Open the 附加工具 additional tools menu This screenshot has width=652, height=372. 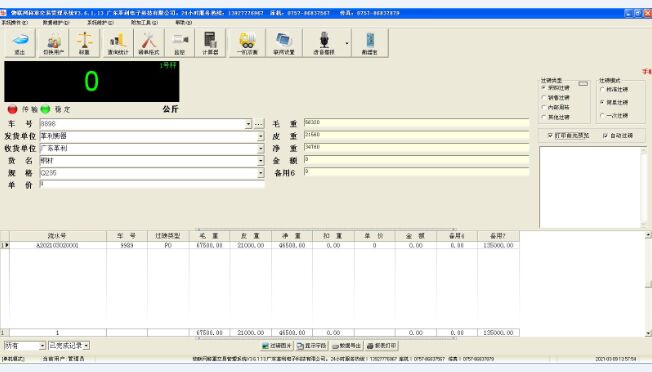point(144,22)
